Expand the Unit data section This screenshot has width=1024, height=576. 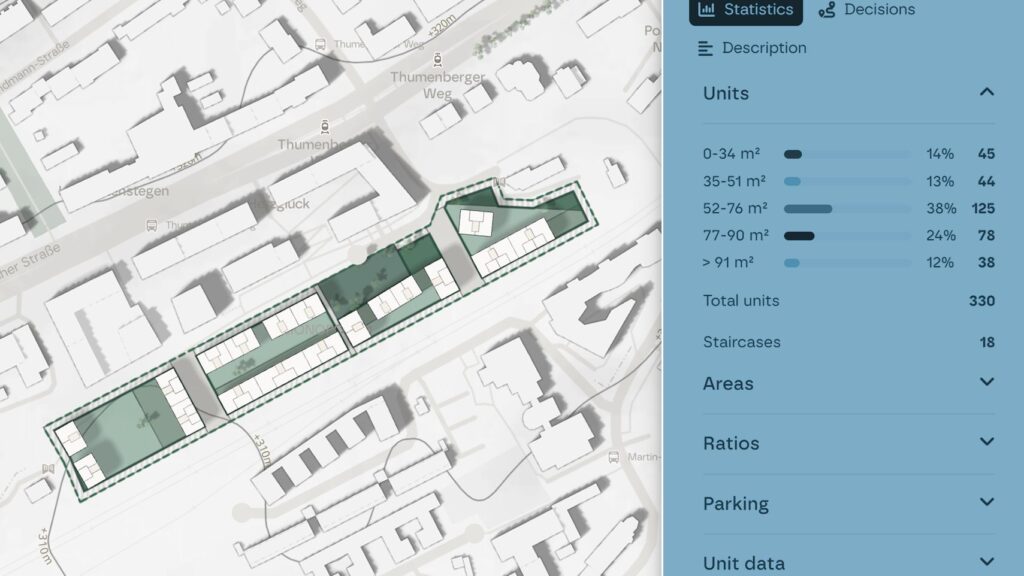986,562
